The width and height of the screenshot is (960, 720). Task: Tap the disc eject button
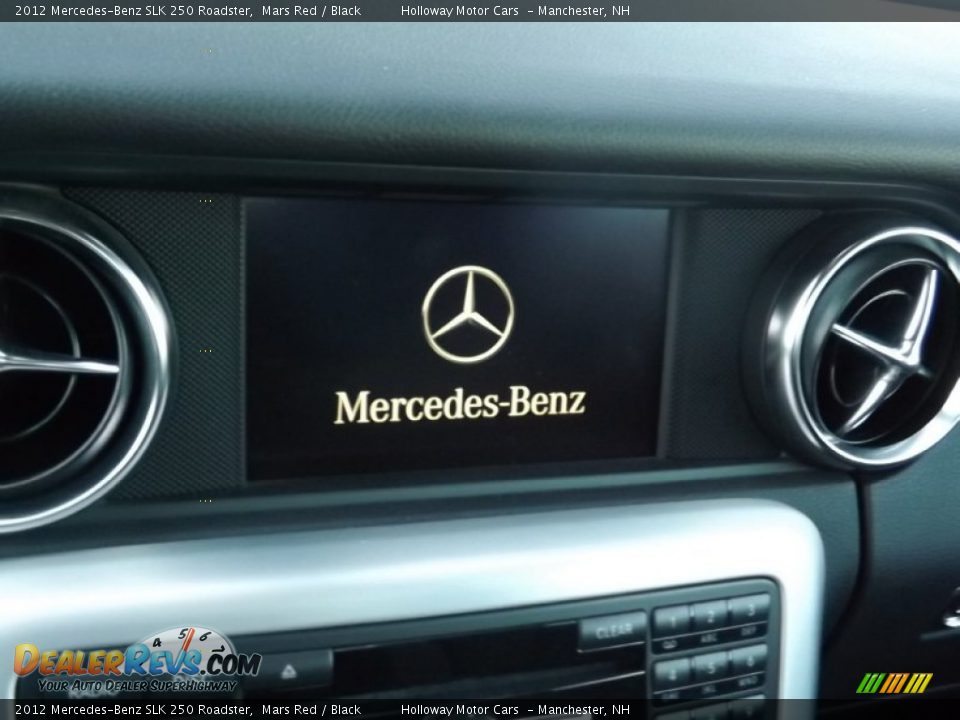pyautogui.click(x=290, y=672)
